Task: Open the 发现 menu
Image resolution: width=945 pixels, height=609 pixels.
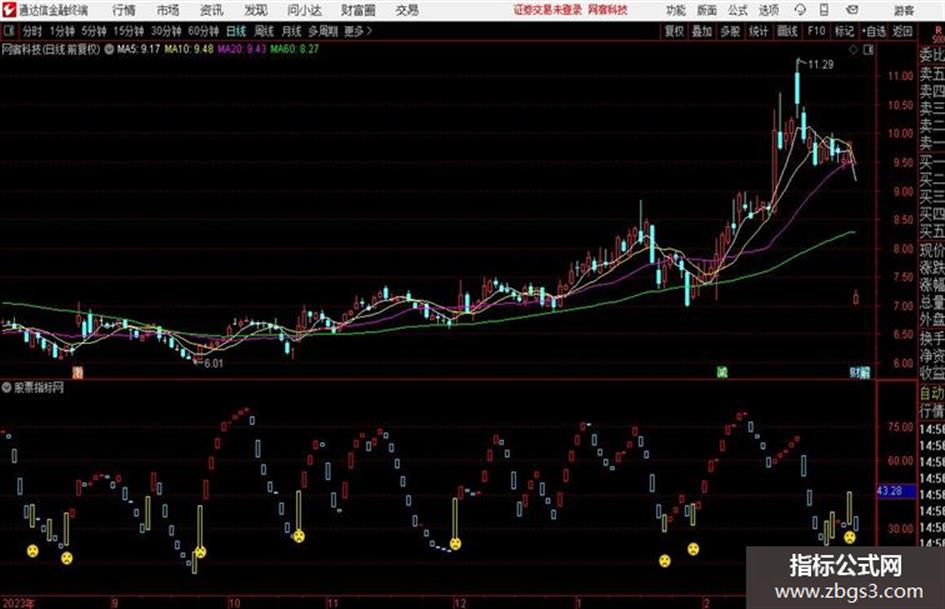Action: [x=256, y=10]
